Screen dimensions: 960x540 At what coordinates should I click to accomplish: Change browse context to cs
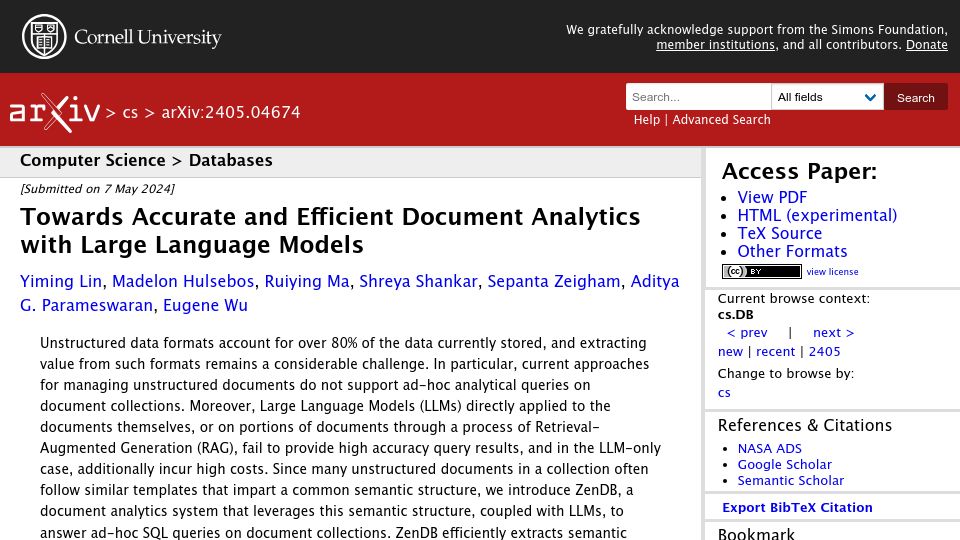coord(724,393)
